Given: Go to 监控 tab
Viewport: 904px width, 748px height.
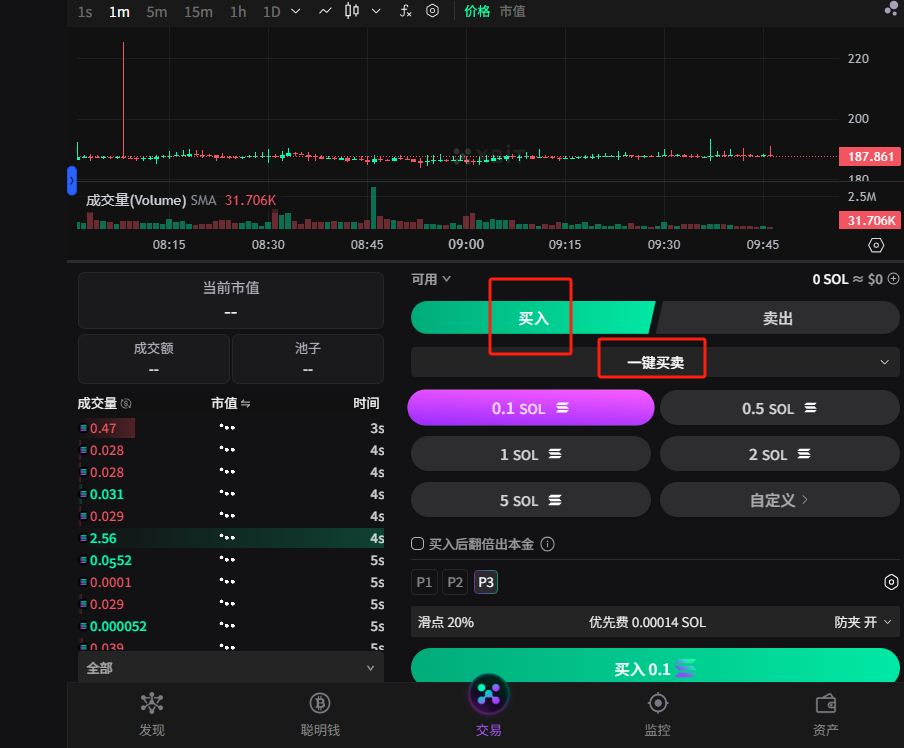Looking at the screenshot, I should 658,715.
